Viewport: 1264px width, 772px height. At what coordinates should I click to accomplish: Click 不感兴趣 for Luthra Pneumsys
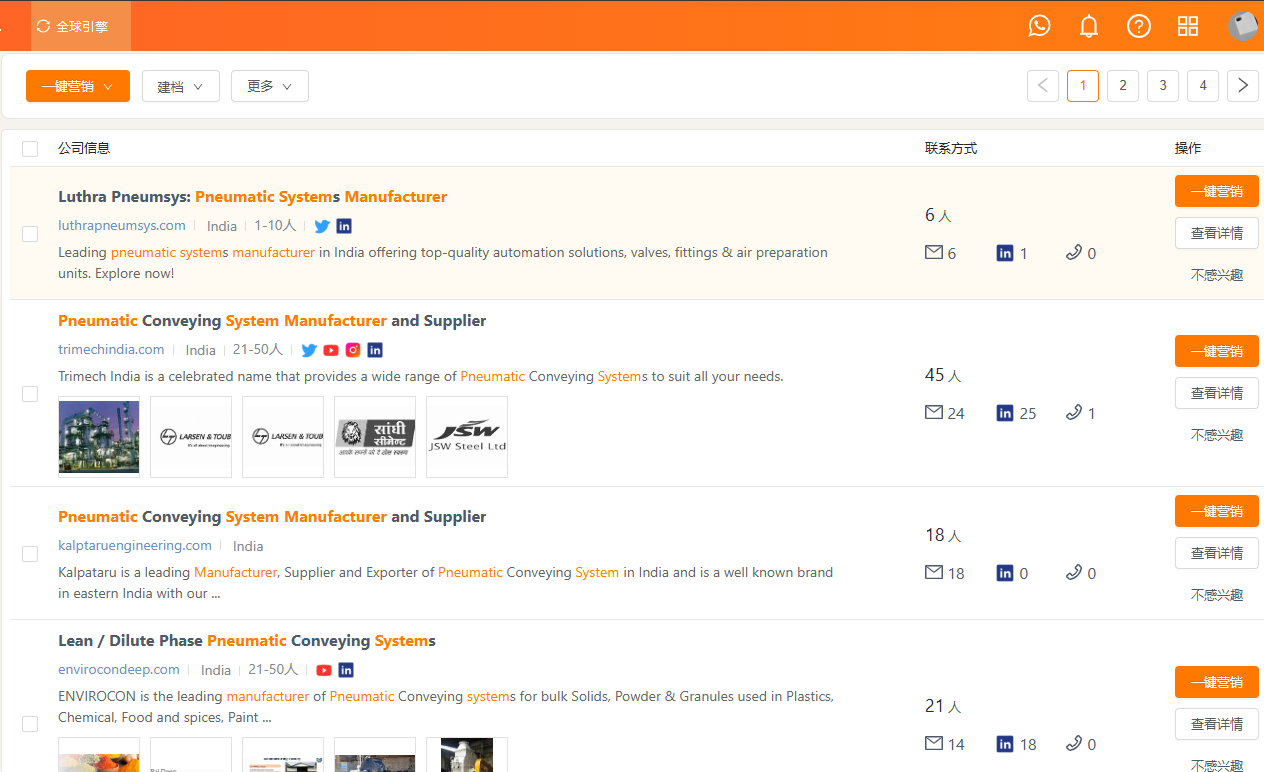[1217, 275]
